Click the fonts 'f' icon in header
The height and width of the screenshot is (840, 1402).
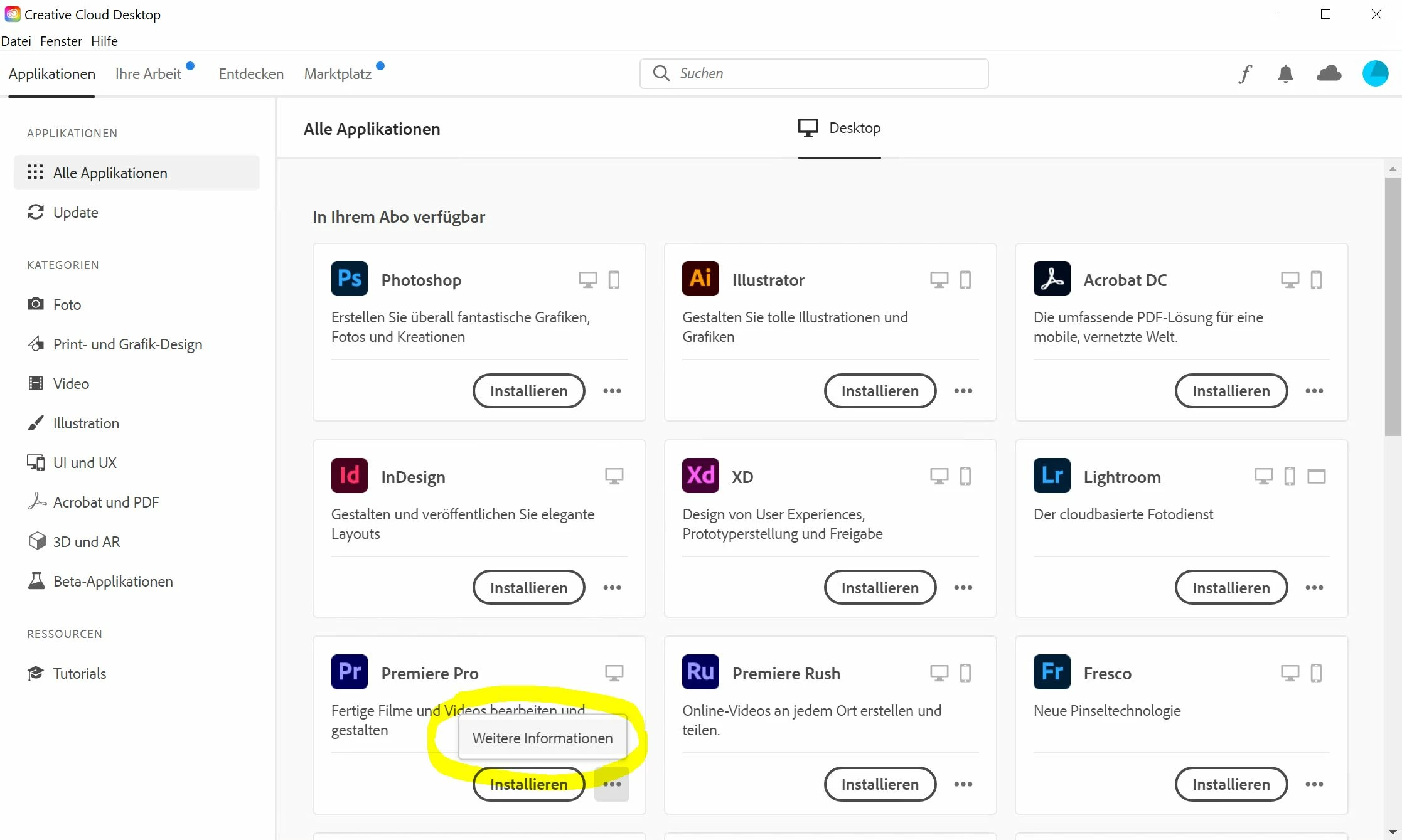tap(1245, 74)
